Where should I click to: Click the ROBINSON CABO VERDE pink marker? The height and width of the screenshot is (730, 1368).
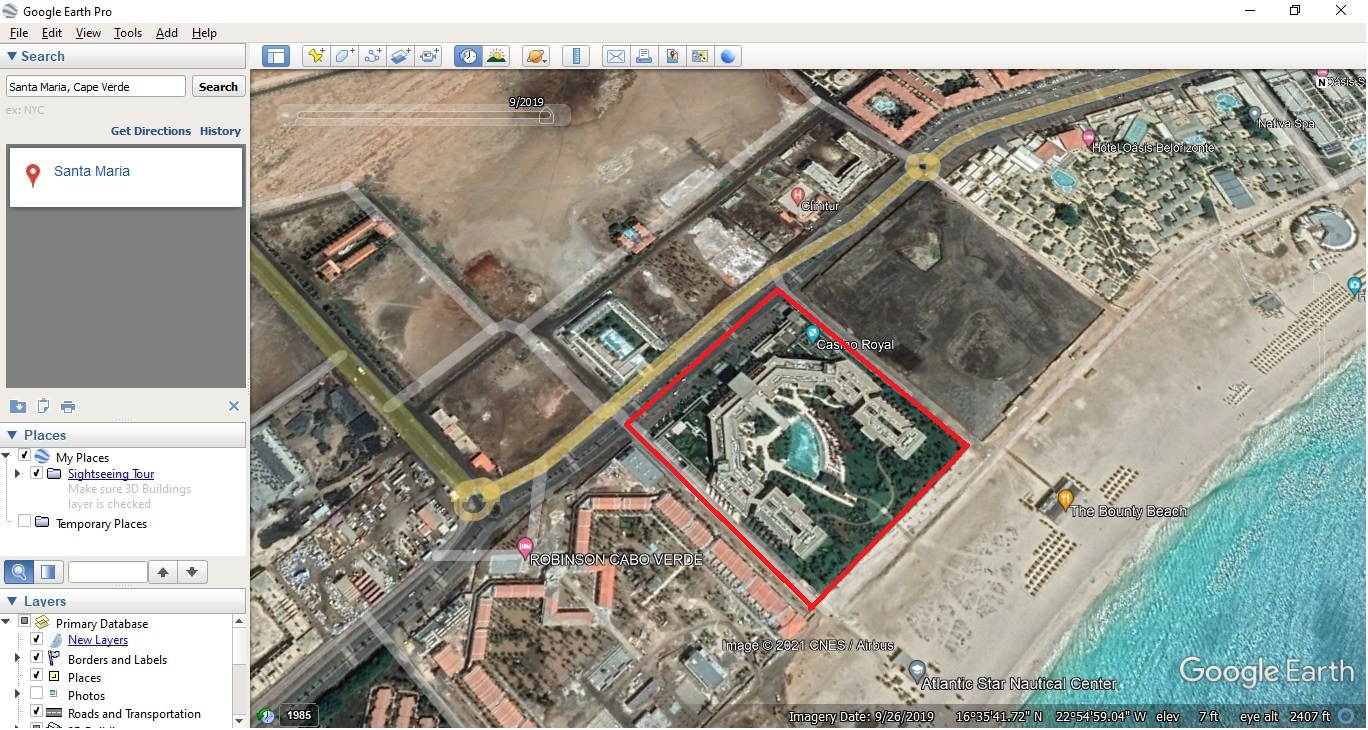[x=525, y=547]
